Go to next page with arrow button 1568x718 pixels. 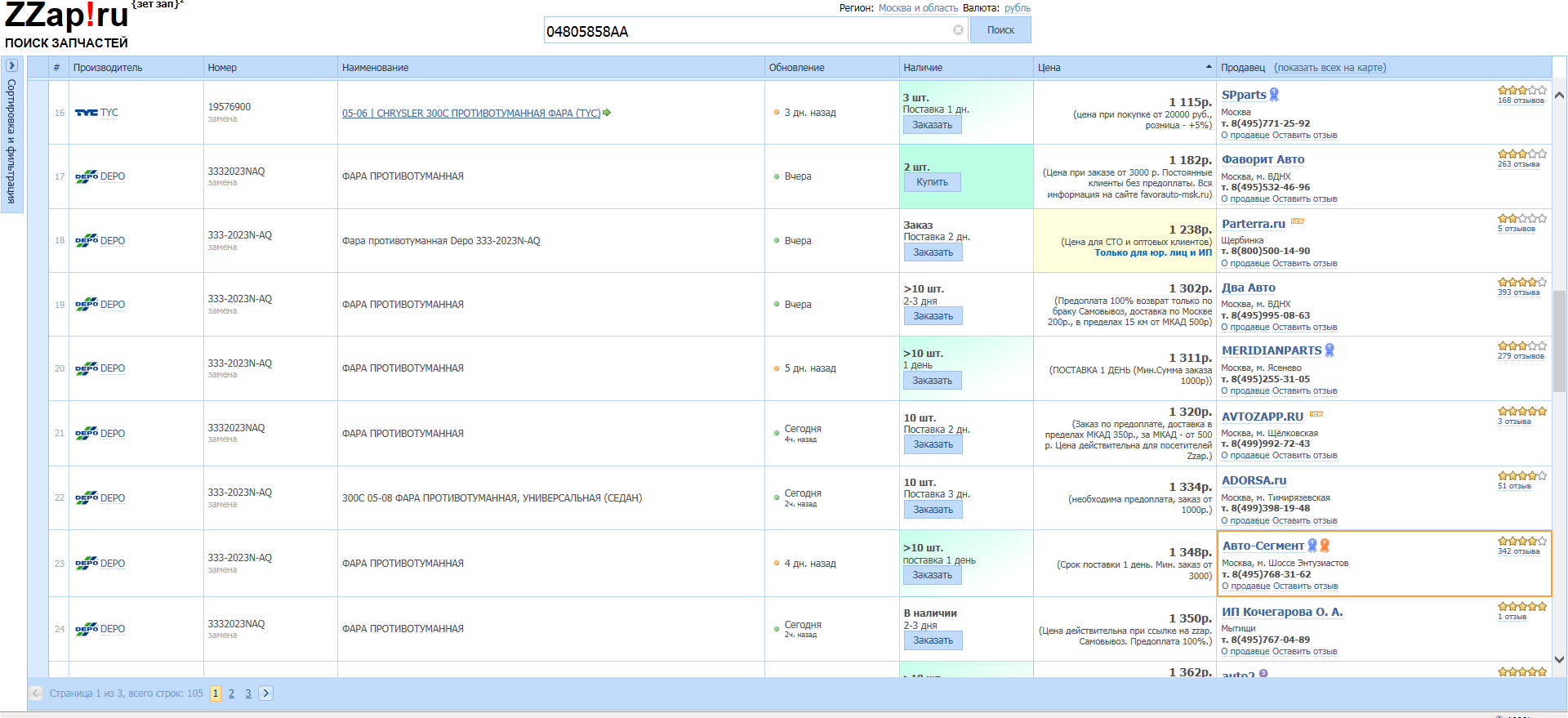point(265,693)
